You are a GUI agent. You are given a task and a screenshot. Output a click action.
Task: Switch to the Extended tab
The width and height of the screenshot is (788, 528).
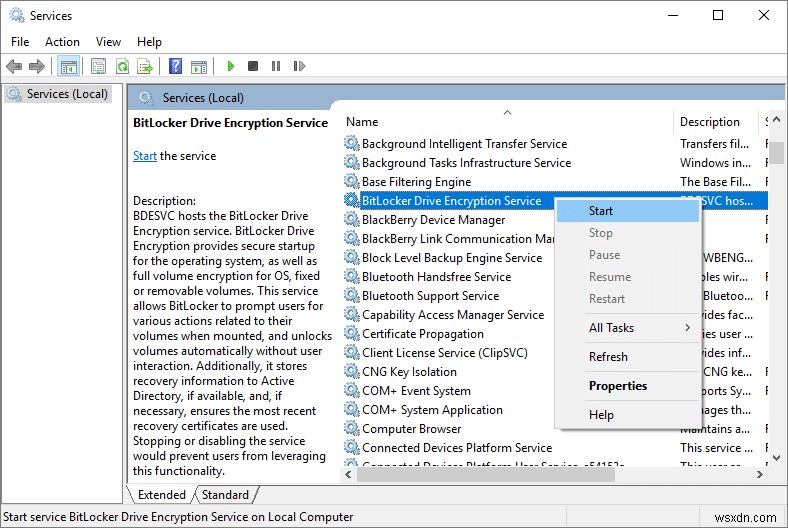pyautogui.click(x=161, y=495)
